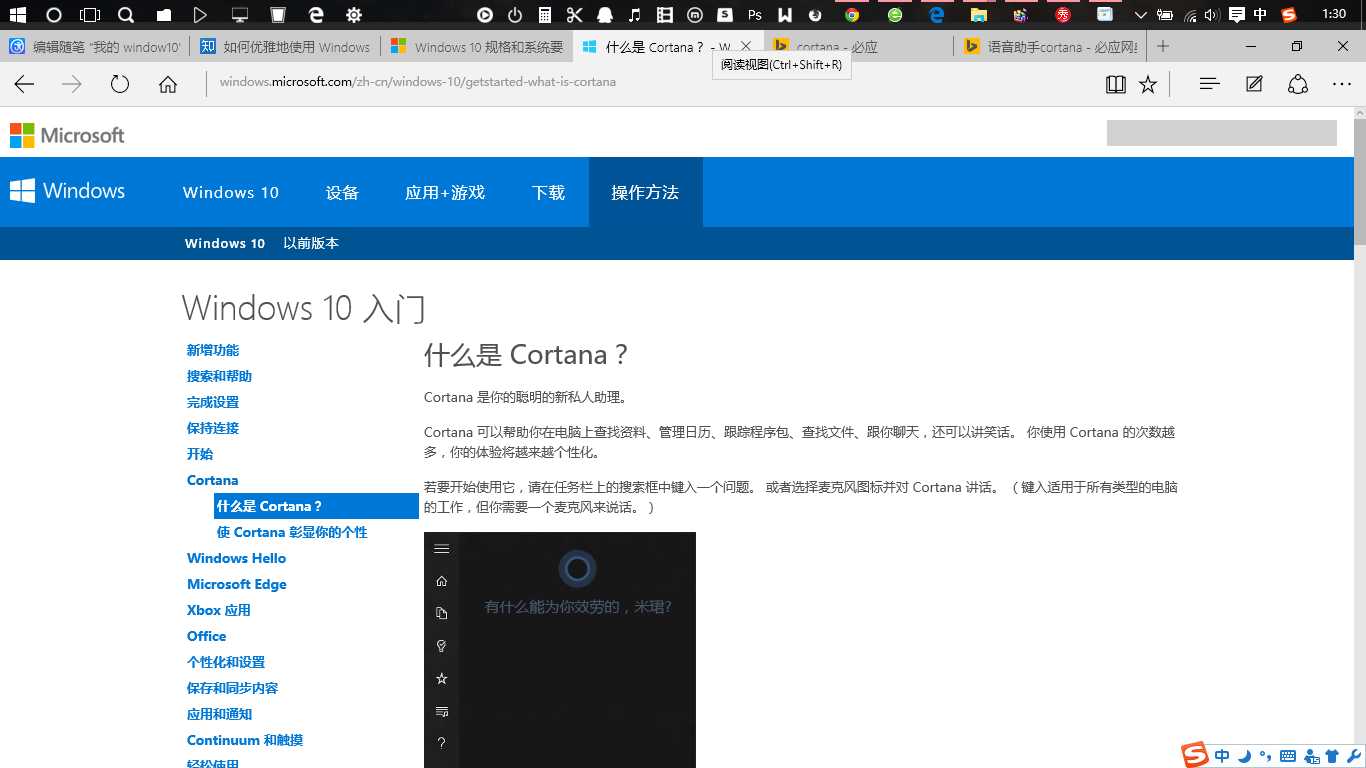Open the Windows Start menu
1366x768 pixels.
tap(17, 15)
